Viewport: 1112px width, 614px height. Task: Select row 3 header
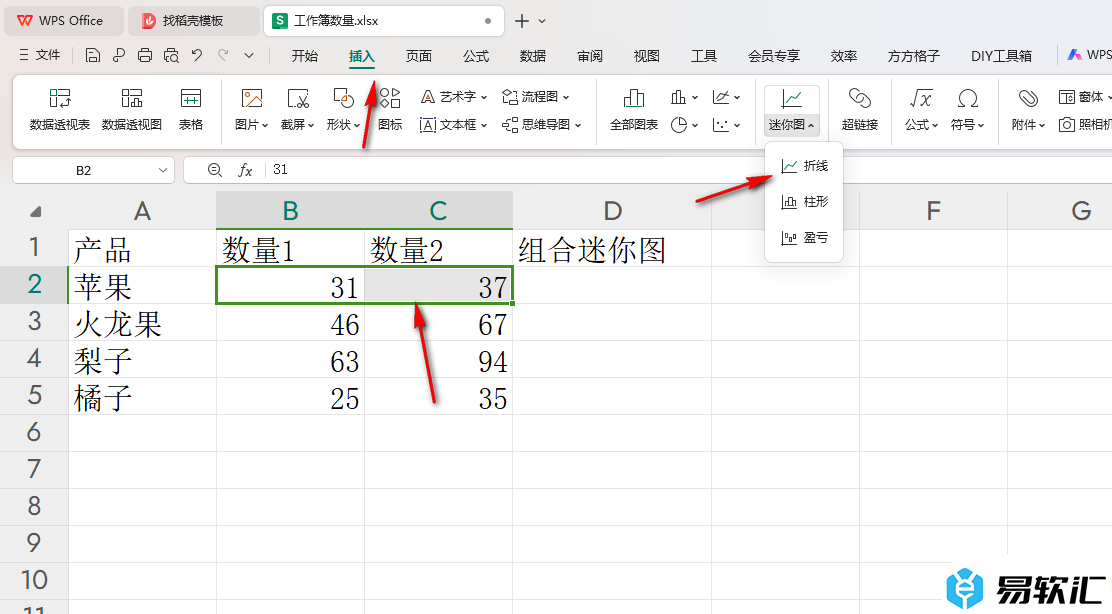point(34,322)
